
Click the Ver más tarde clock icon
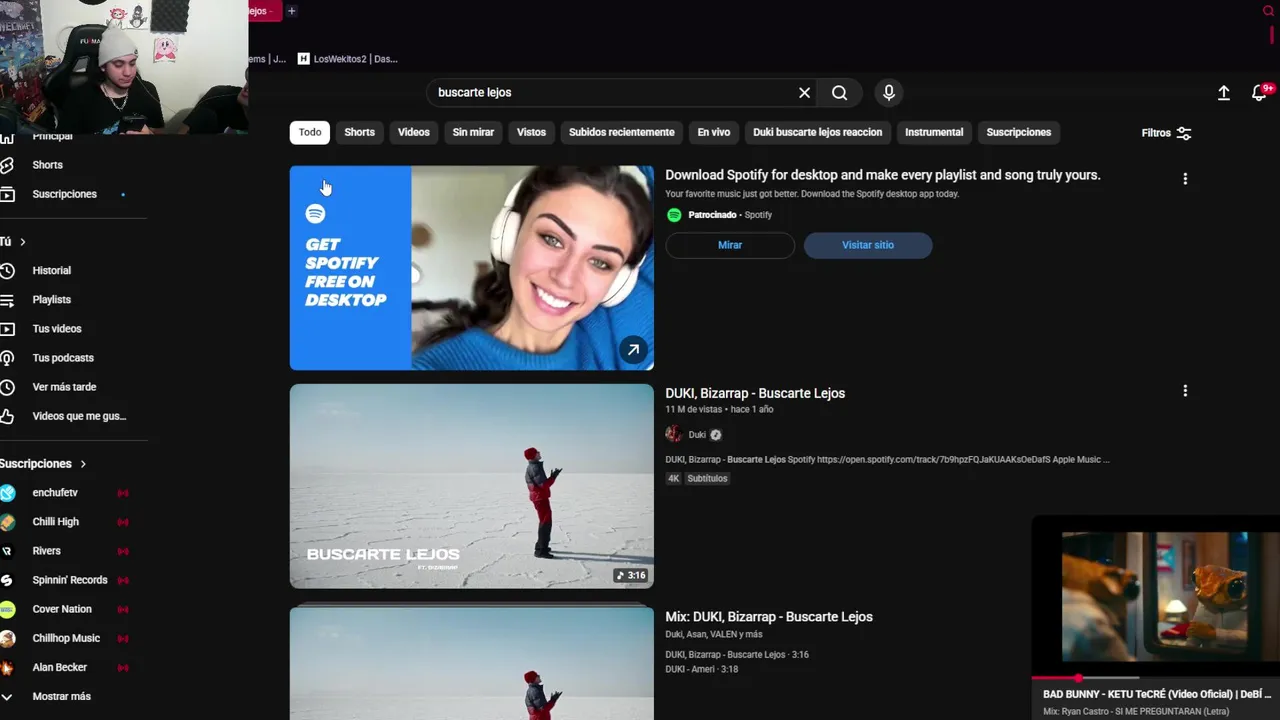[7, 387]
